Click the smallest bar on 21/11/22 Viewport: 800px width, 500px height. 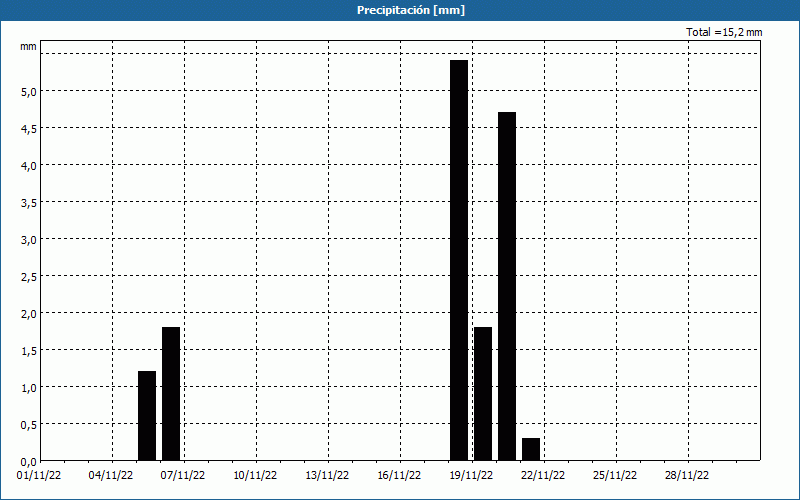531,449
